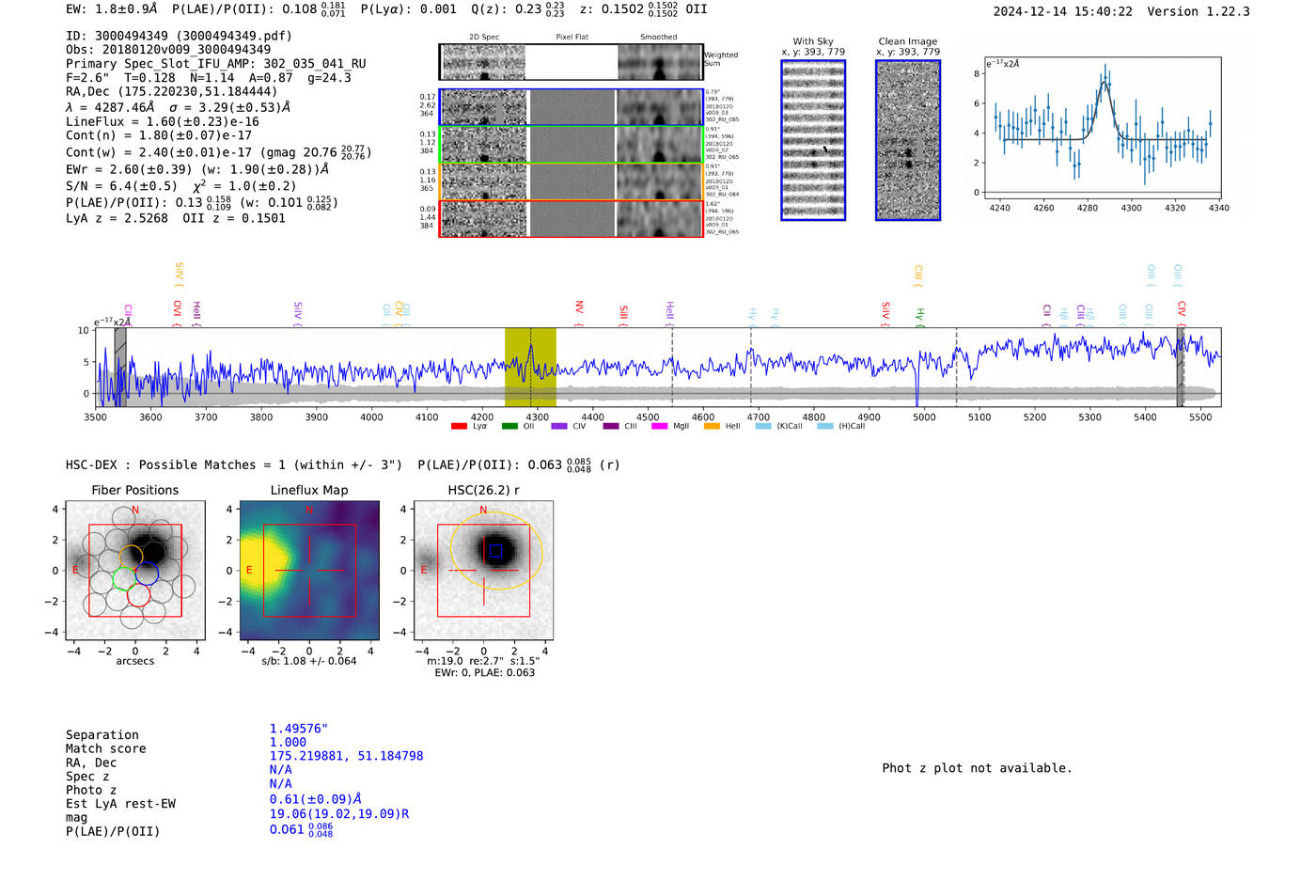The height and width of the screenshot is (896, 1316).
Task: Click the gray hatched band near 5460 Å
Action: click(1179, 367)
